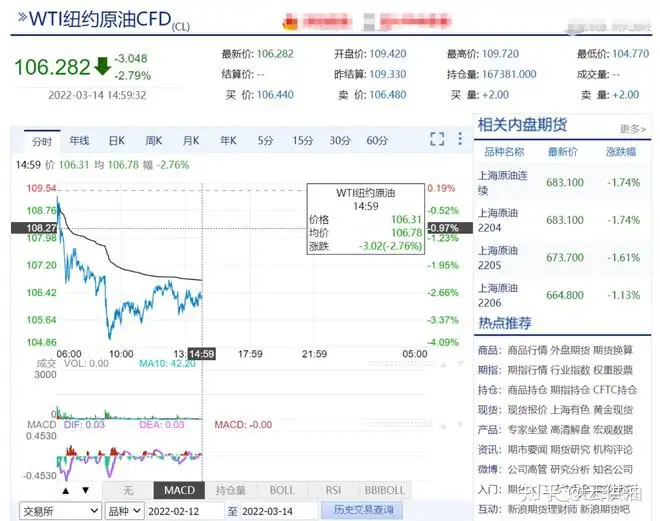660x521 pixels.
Task: Click the 昨结算 value 109.330
Action: point(388,74)
